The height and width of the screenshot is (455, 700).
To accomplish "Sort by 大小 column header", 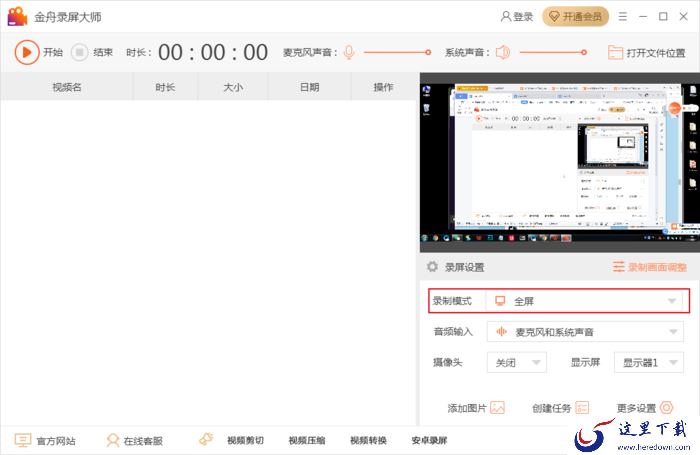I will click(x=233, y=87).
